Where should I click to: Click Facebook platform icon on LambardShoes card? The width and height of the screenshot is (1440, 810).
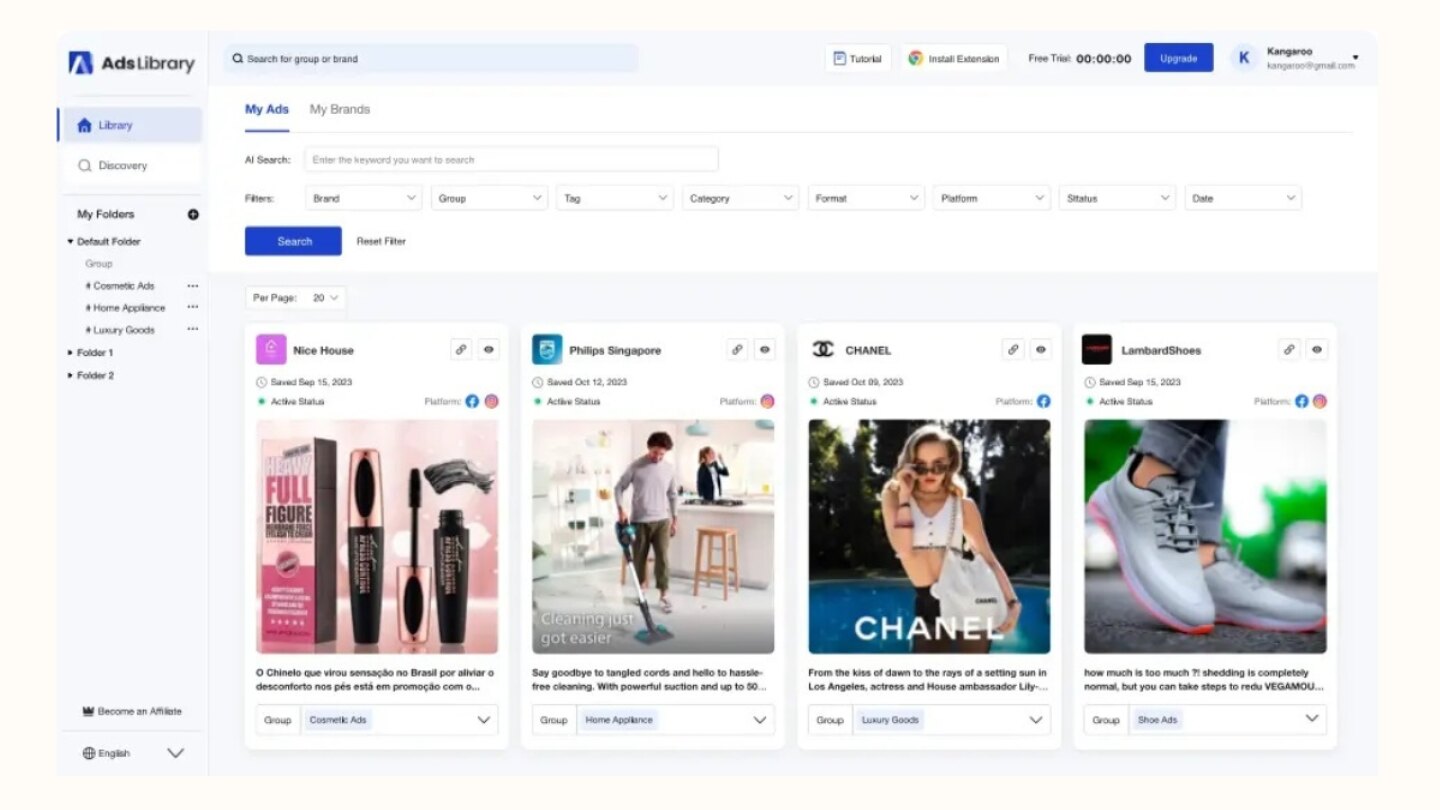click(x=1301, y=401)
